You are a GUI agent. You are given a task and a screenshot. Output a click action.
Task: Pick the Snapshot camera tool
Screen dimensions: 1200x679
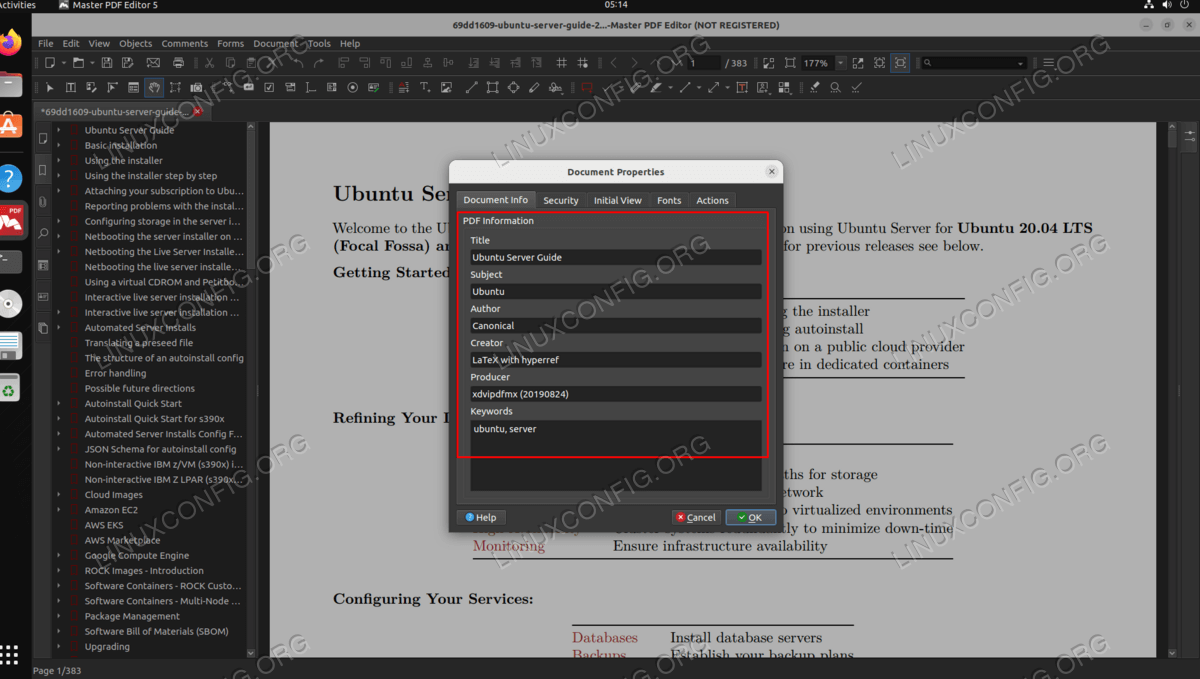pos(196,87)
